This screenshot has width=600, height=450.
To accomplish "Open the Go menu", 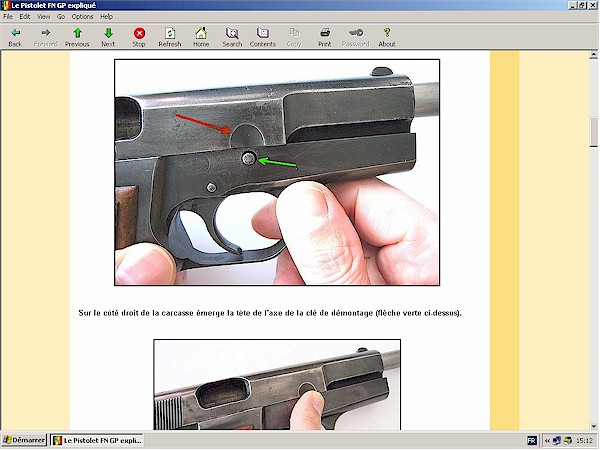I will 61,17.
